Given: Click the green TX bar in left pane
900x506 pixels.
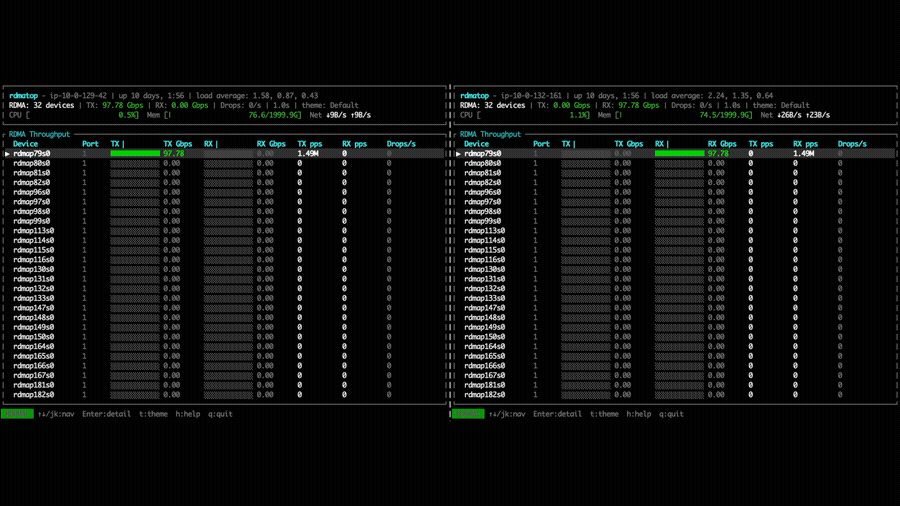Looking at the screenshot, I should [x=135, y=154].
